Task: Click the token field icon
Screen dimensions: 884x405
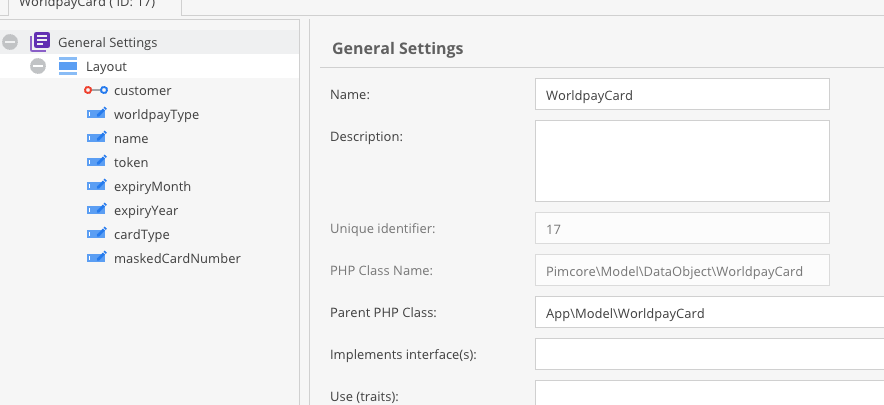Action: [x=96, y=162]
